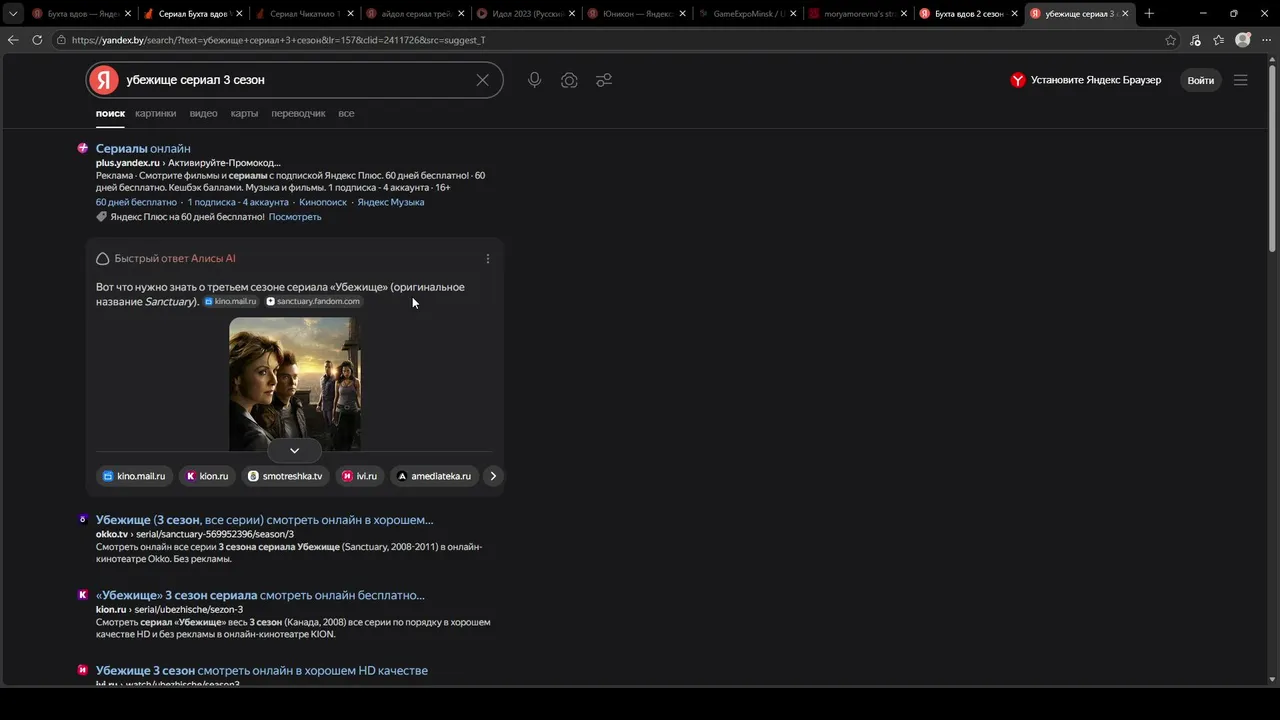Select the kino.mail.ru source chip
Image resolution: width=1280 pixels, height=720 pixels.
coord(134,476)
